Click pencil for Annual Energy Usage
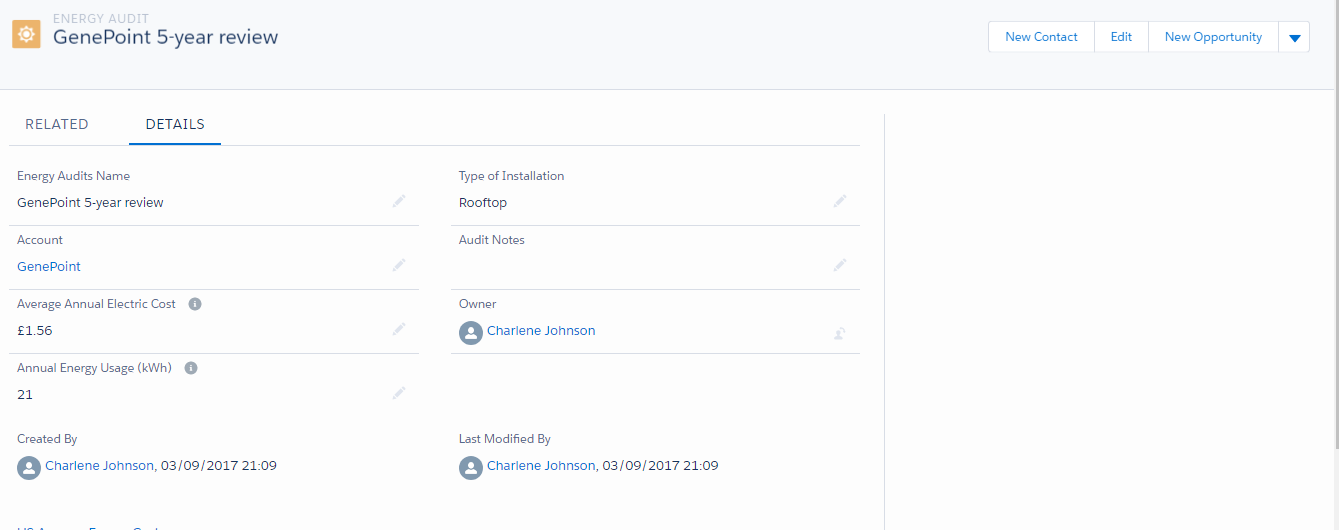The width and height of the screenshot is (1339, 530). coord(399,393)
